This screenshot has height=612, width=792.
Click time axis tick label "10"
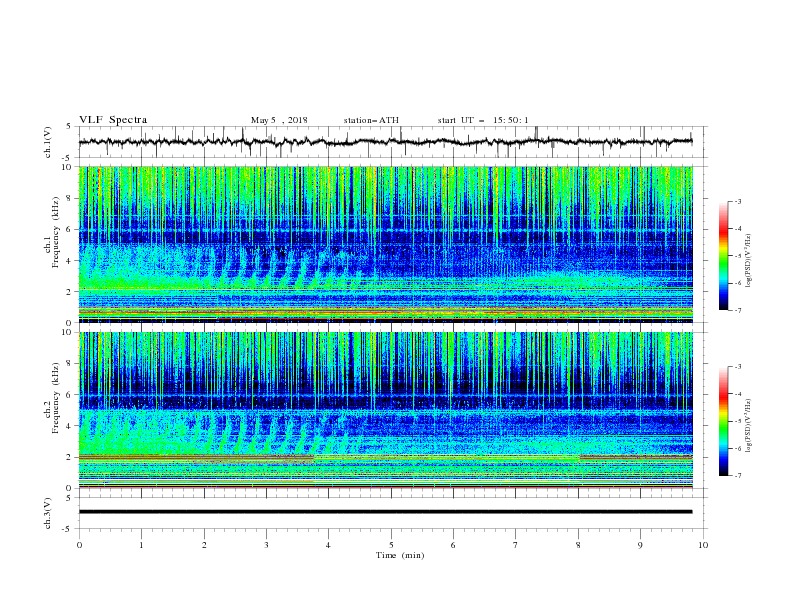click(x=703, y=545)
